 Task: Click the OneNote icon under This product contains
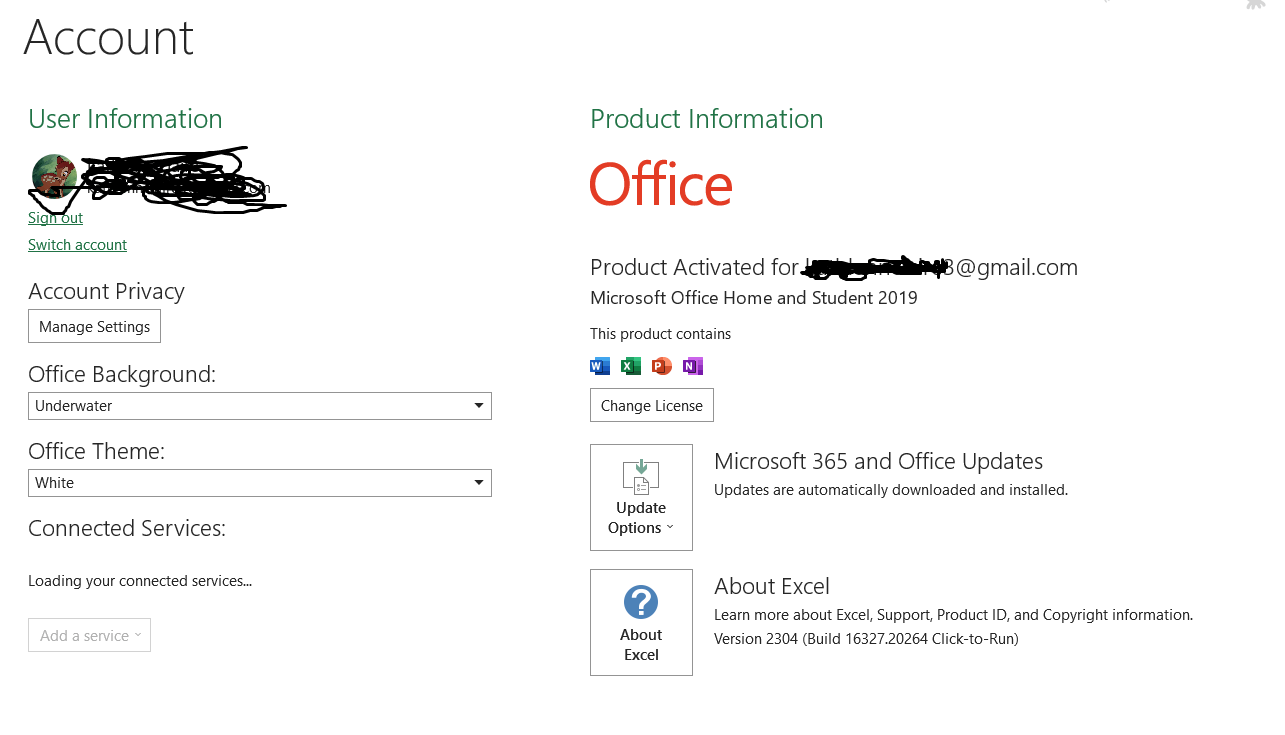tap(692, 366)
